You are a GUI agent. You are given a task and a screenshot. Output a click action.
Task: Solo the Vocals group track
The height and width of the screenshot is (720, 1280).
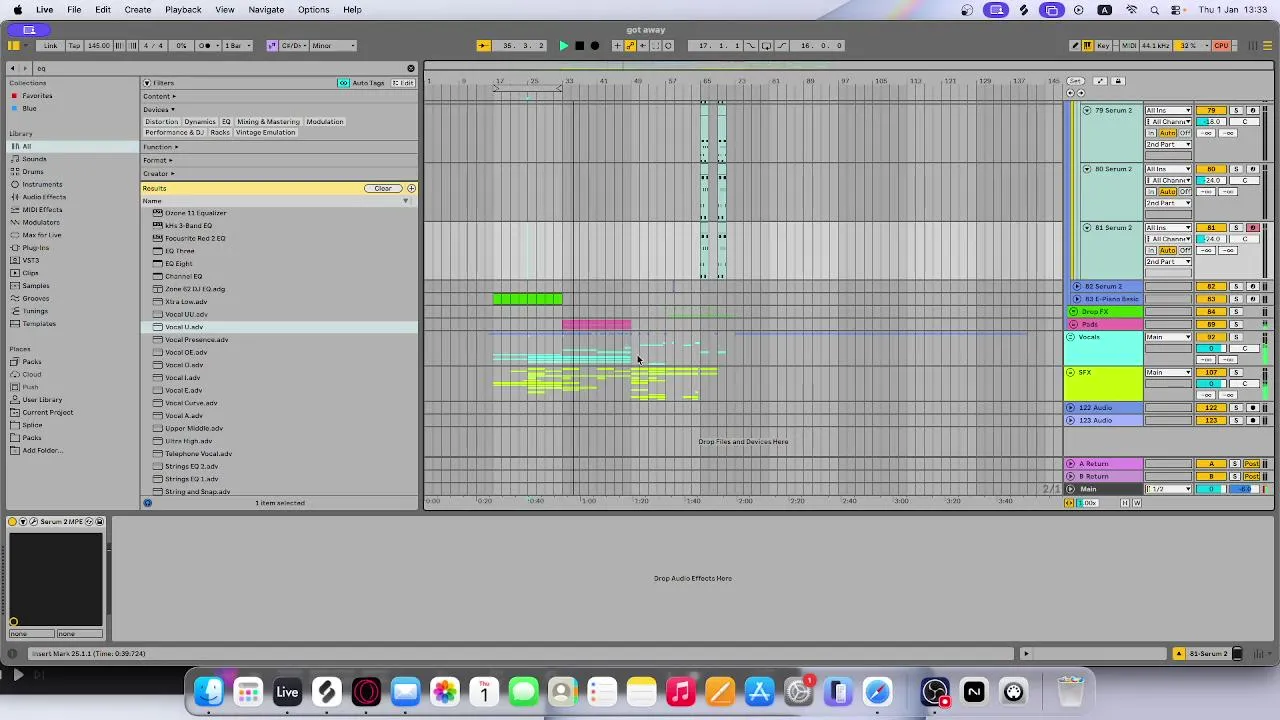pyautogui.click(x=1236, y=337)
